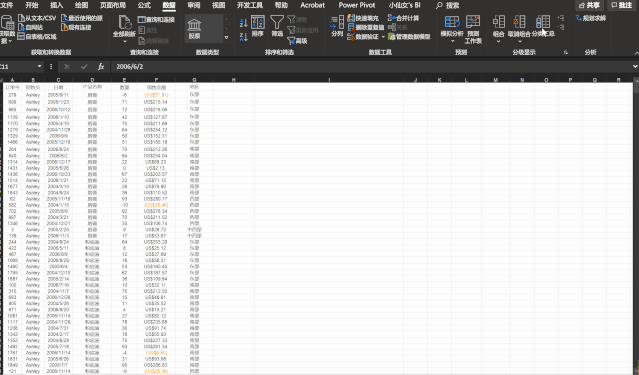This screenshot has height=375, width=639.
Task: Expand 取消组合 dropdown arrow
Action: (520, 41)
